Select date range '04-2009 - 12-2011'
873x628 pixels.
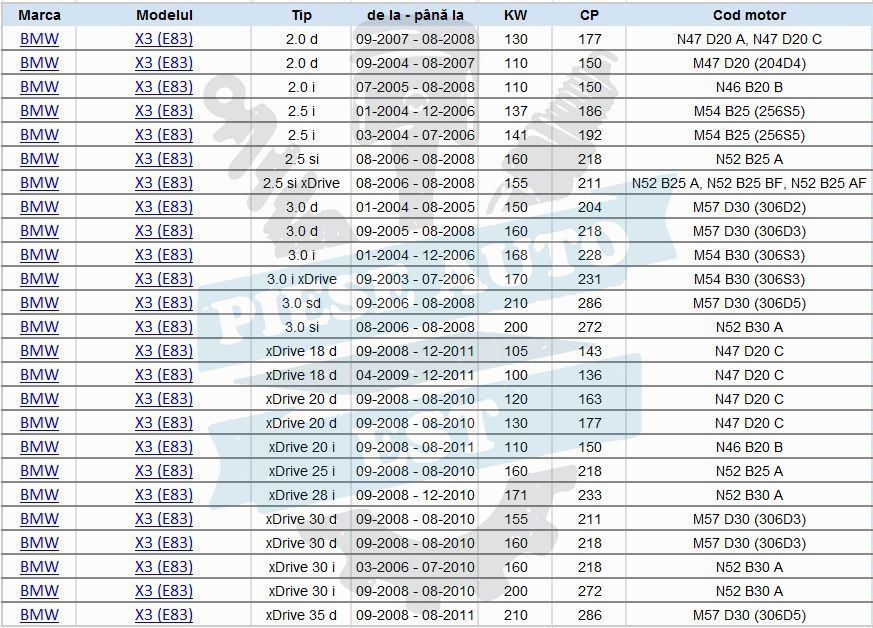click(x=415, y=375)
